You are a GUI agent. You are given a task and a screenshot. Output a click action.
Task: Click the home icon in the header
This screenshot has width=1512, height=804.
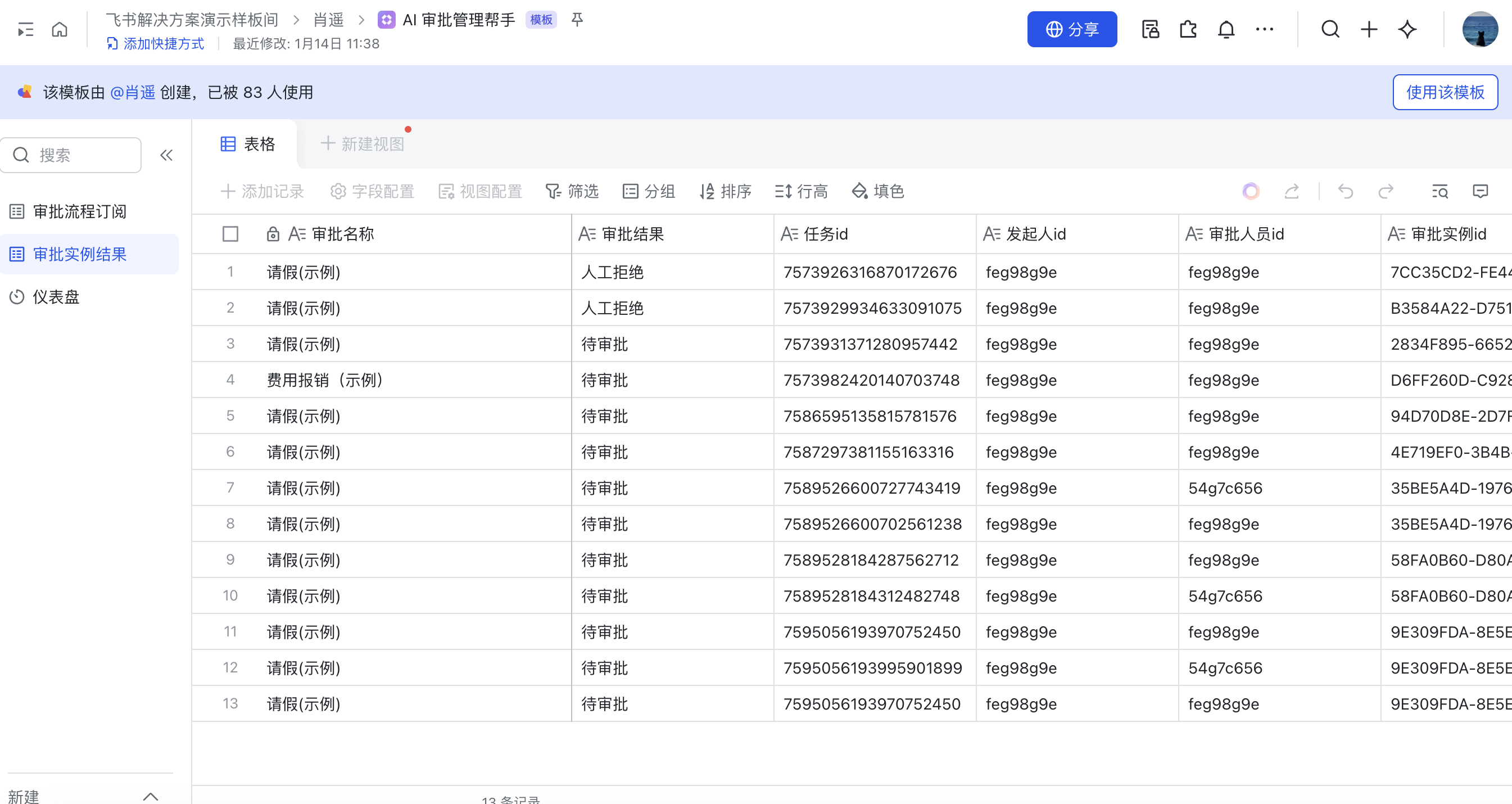(59, 29)
